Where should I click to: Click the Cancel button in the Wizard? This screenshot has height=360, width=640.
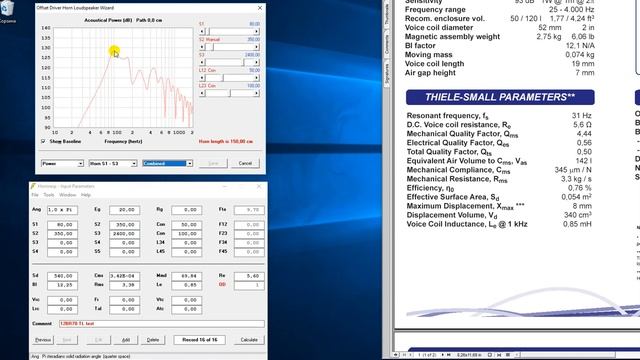coord(245,163)
